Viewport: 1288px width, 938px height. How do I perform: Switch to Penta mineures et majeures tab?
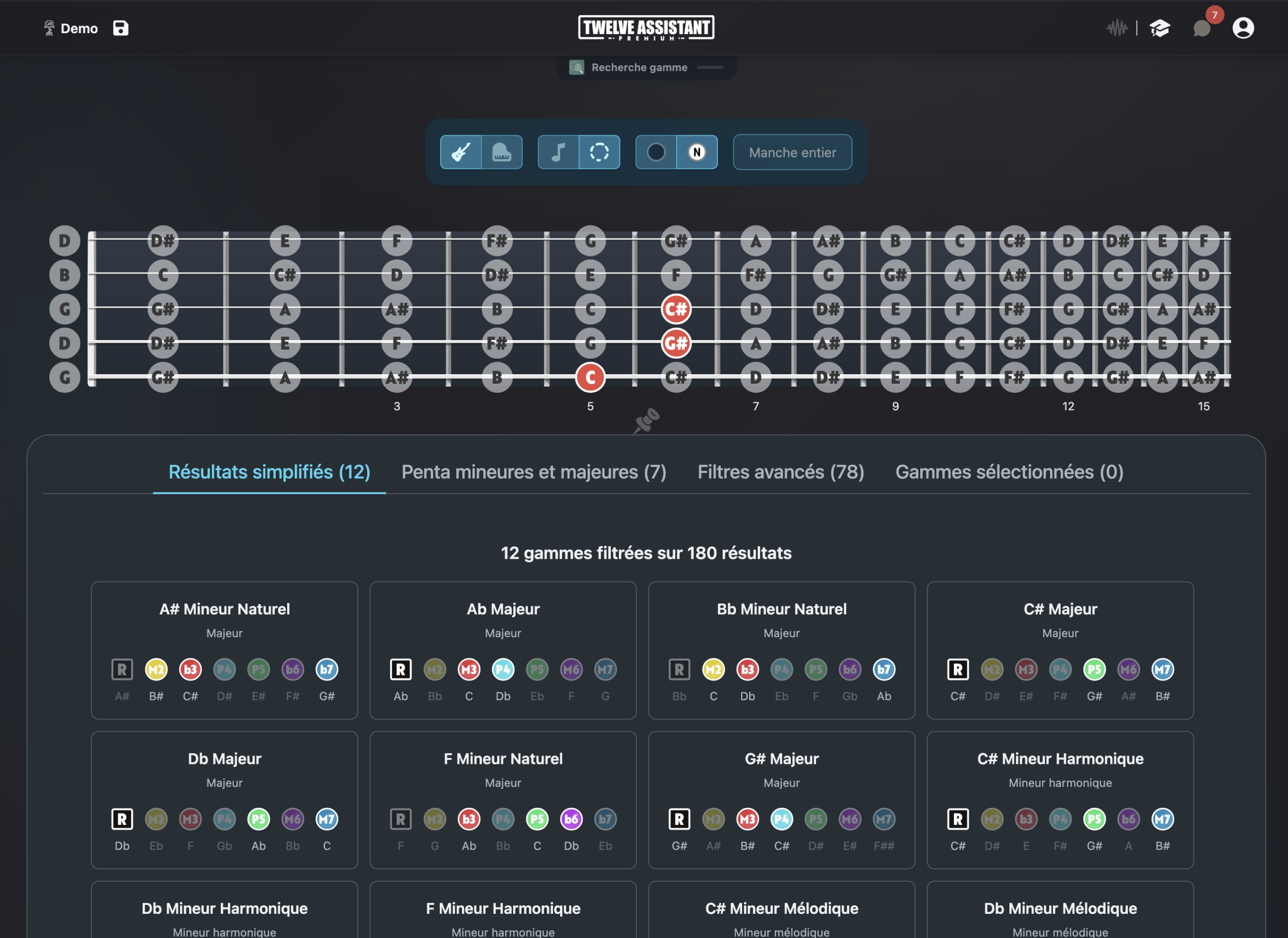click(x=534, y=472)
